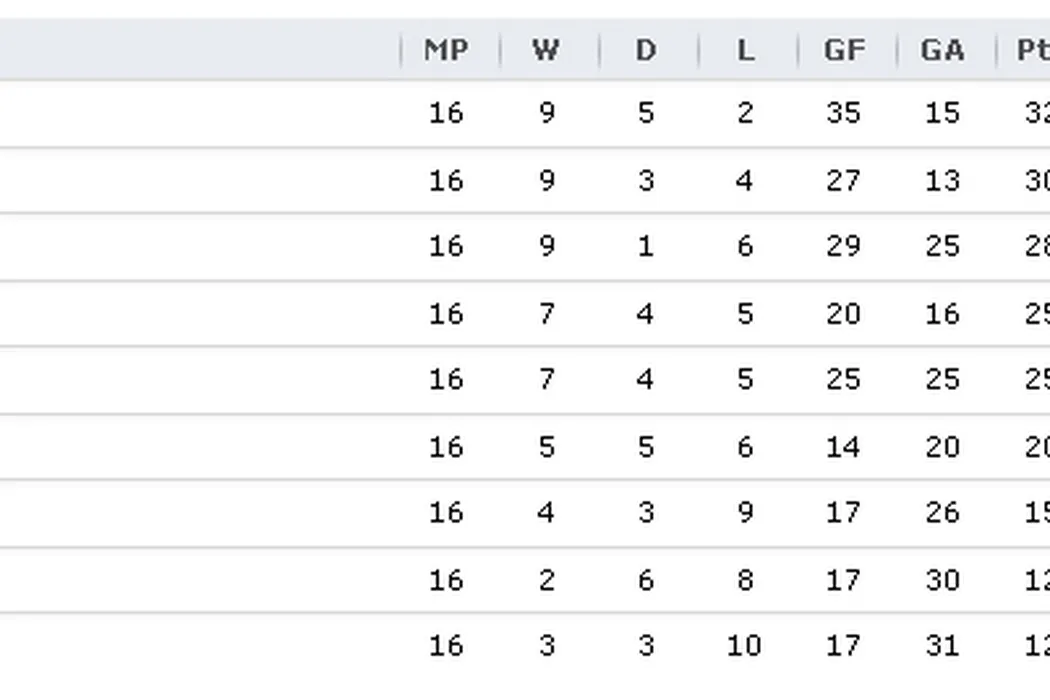The height and width of the screenshot is (700, 1050).
Task: Click the L column header
Action: [x=745, y=50]
